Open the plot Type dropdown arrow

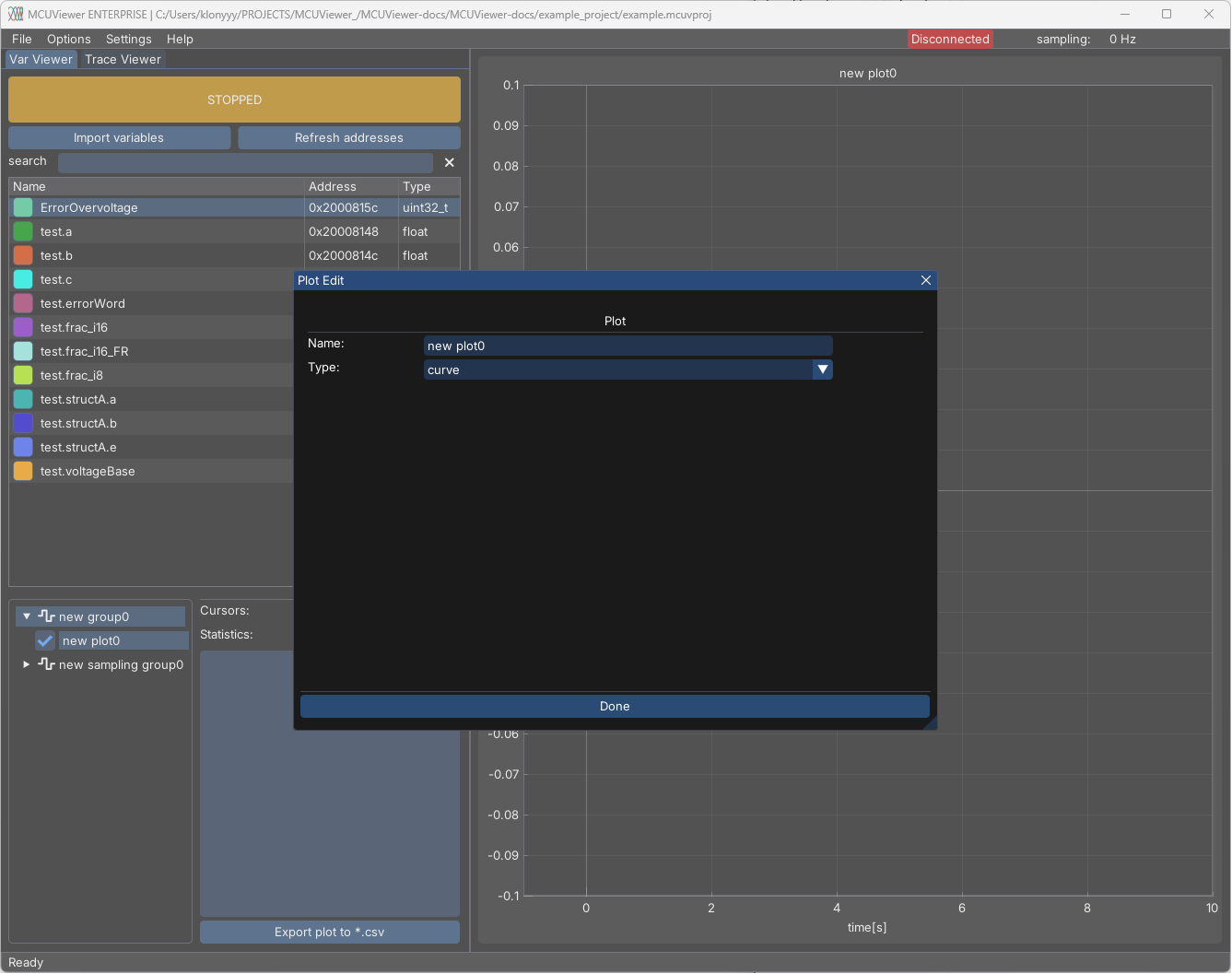pyautogui.click(x=823, y=370)
